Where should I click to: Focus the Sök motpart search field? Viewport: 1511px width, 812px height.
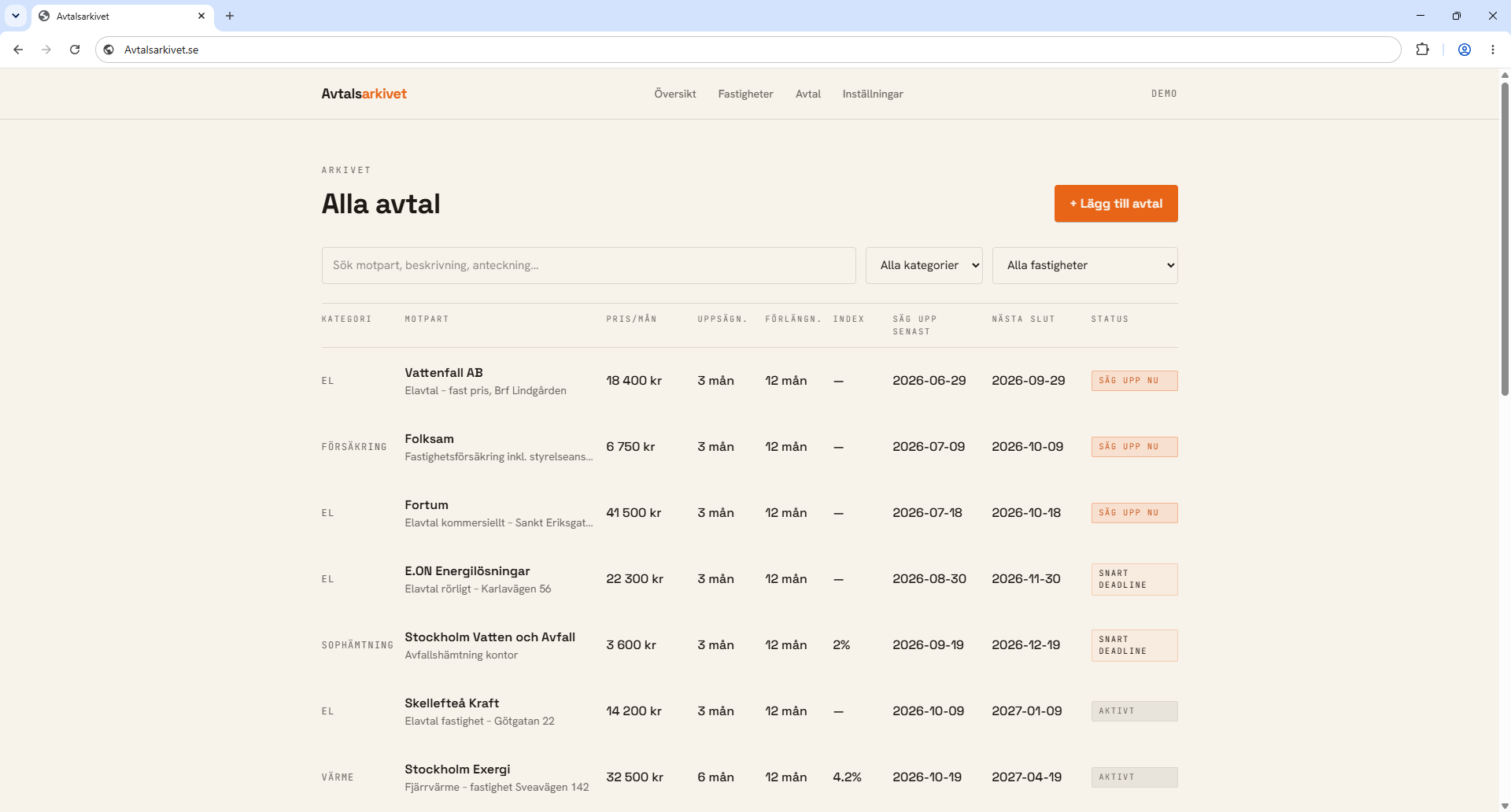point(589,265)
